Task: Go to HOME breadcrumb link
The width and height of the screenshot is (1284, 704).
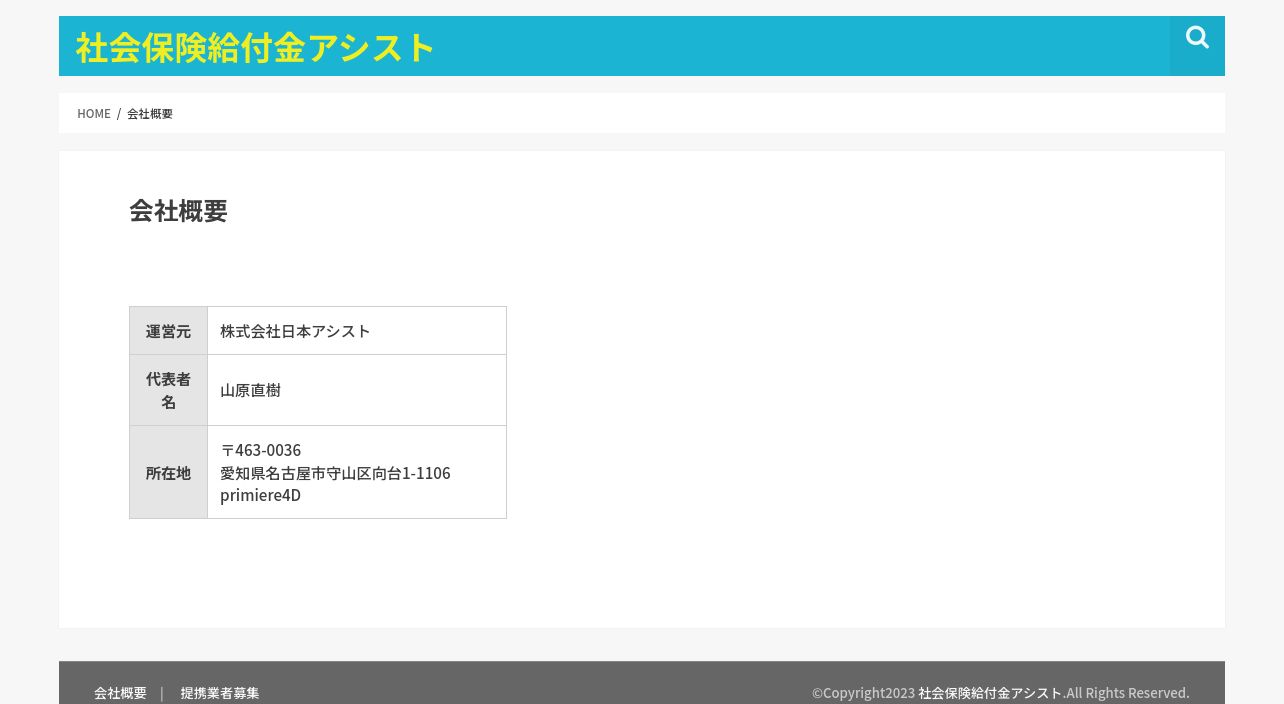Action: 94,114
